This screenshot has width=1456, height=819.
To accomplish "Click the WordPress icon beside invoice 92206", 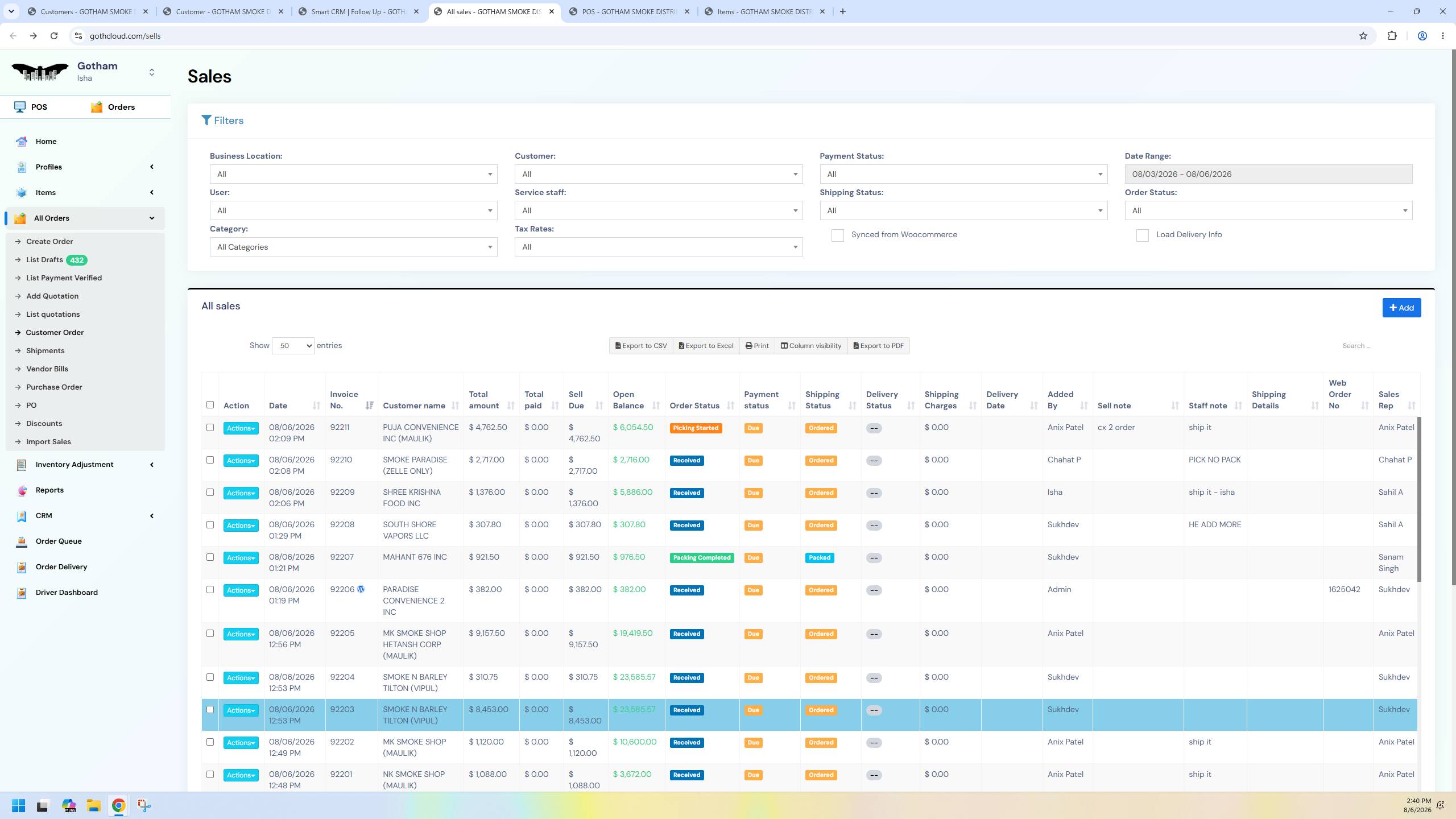I will pos(361,589).
